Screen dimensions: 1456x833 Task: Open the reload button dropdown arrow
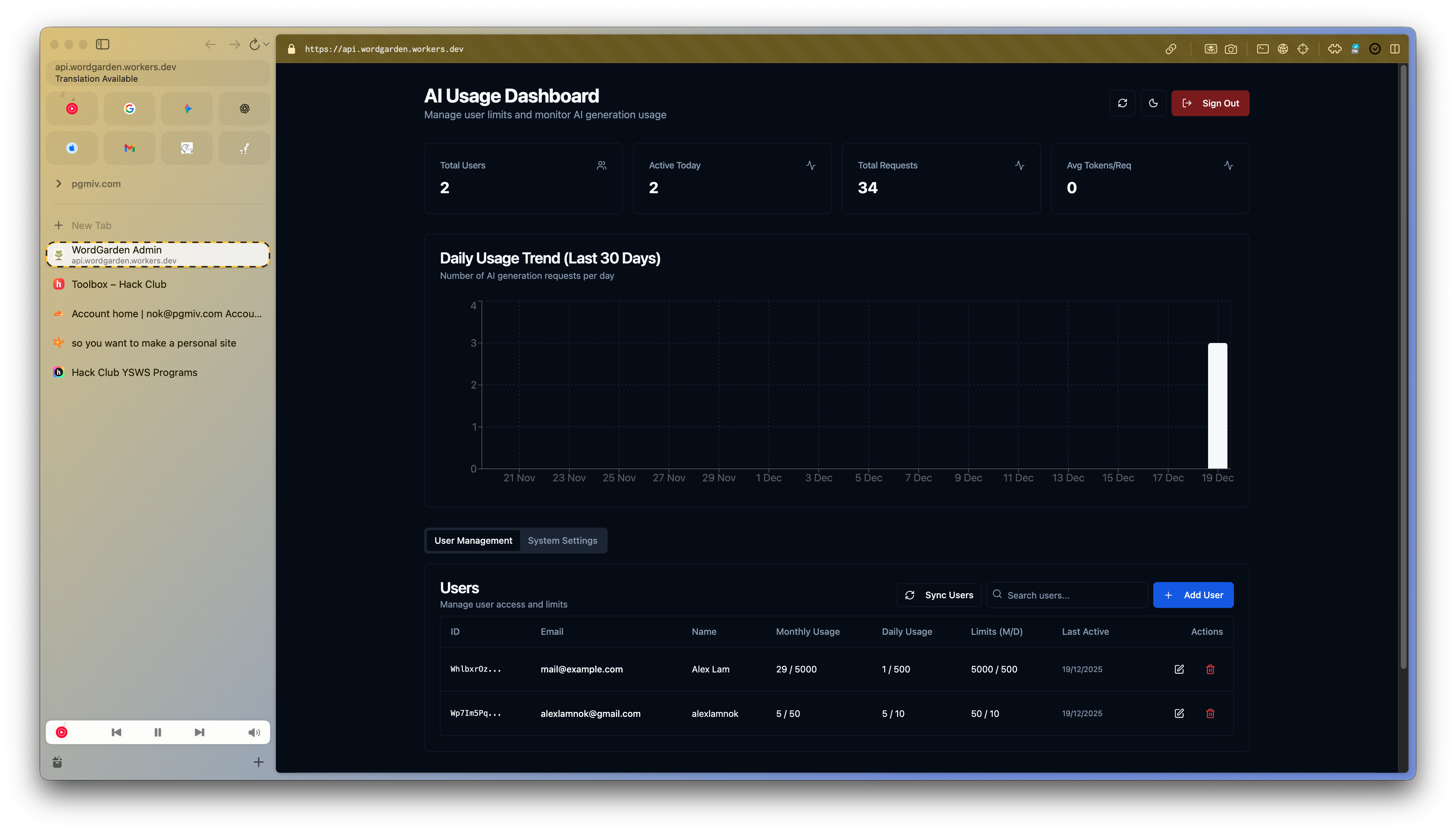(x=267, y=44)
